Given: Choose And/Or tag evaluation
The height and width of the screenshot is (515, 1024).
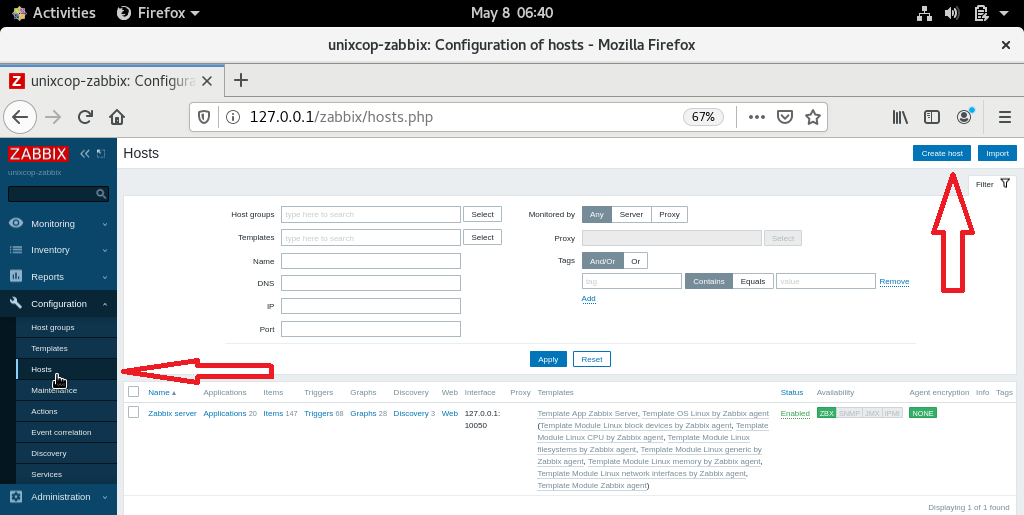Looking at the screenshot, I should tap(603, 261).
